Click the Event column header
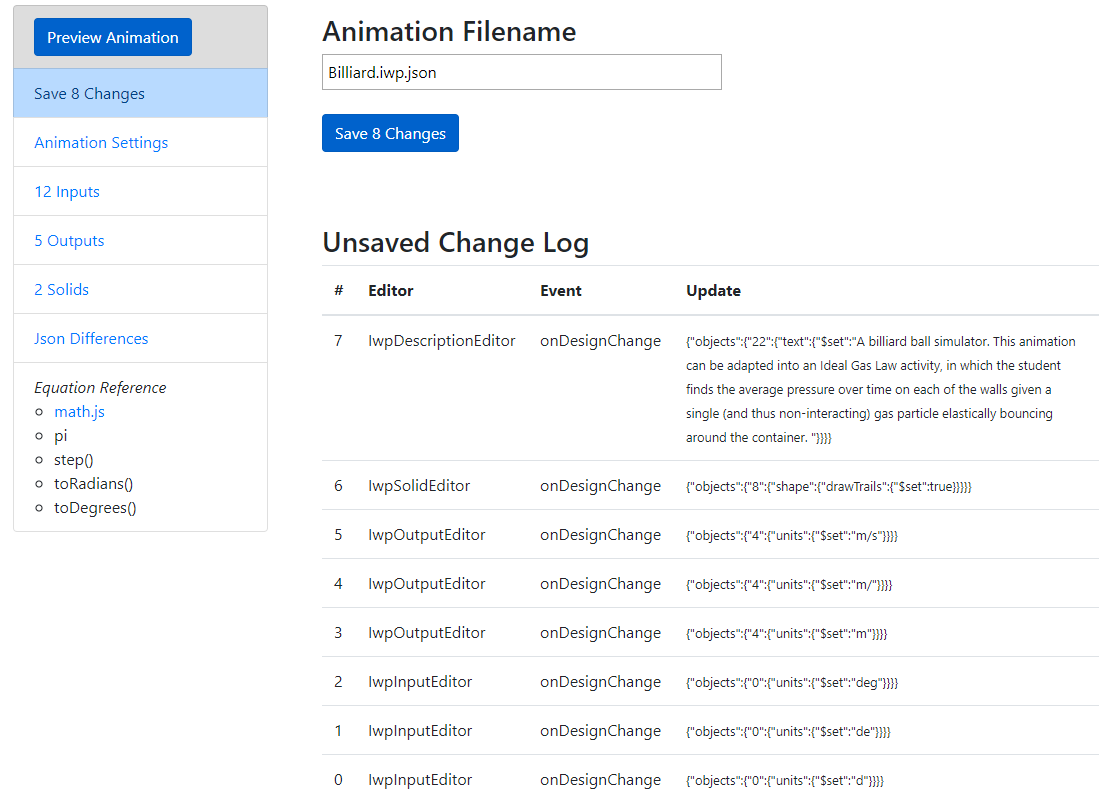The width and height of the screenshot is (1113, 801). [x=561, y=290]
